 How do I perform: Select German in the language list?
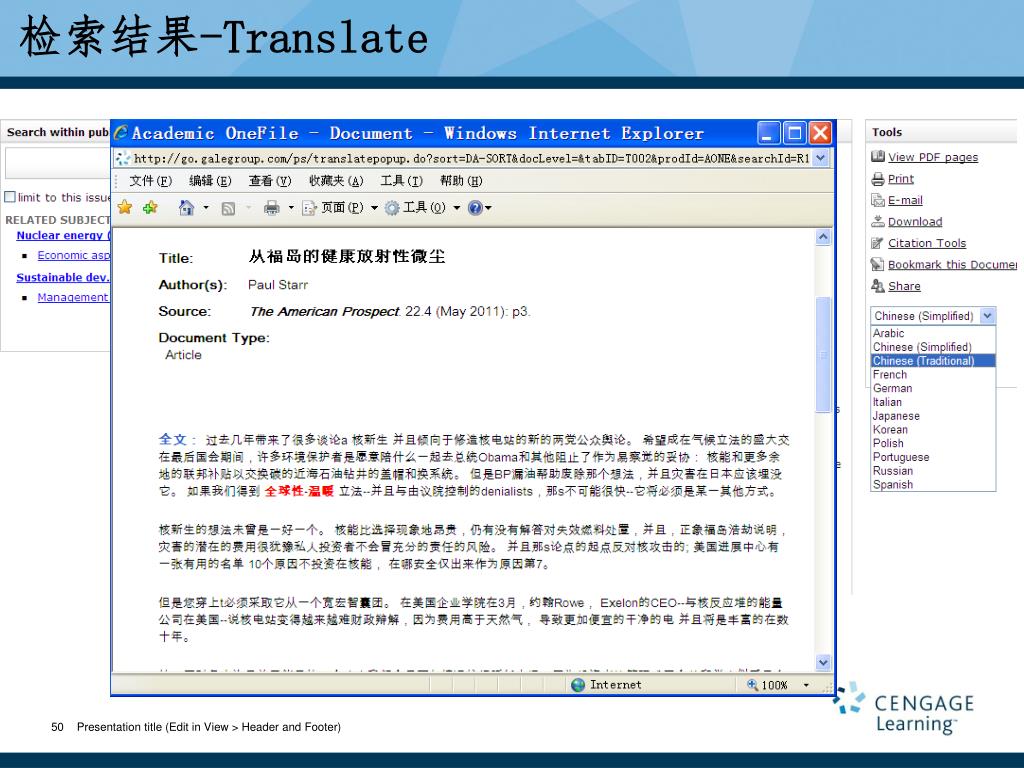point(933,388)
